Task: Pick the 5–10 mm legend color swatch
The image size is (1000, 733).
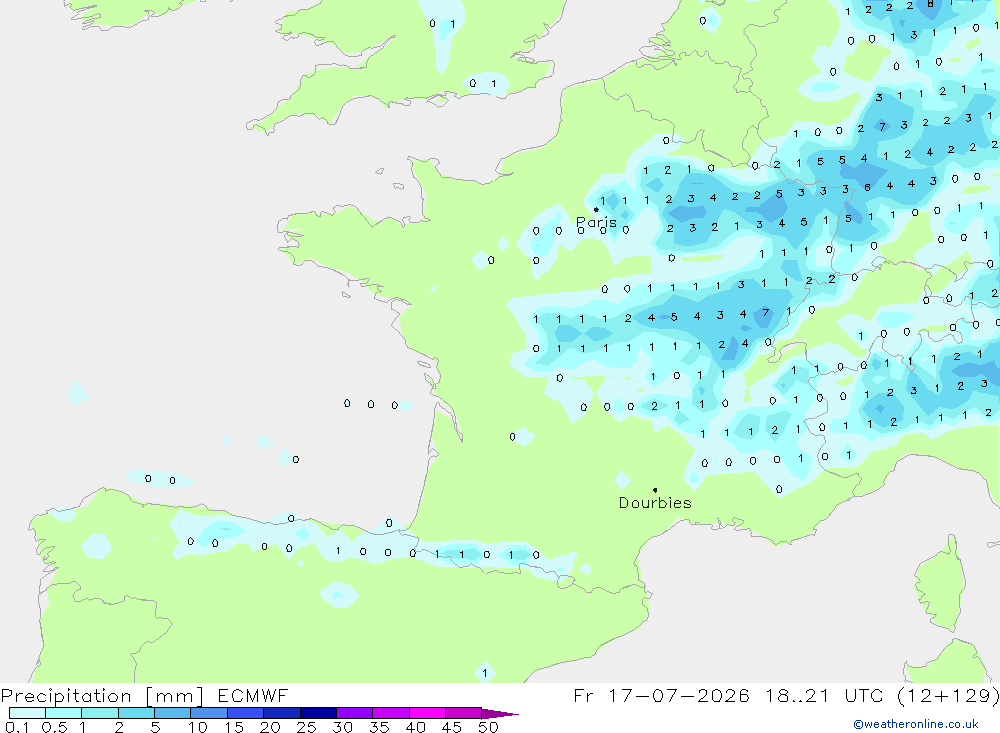Action: tap(172, 713)
